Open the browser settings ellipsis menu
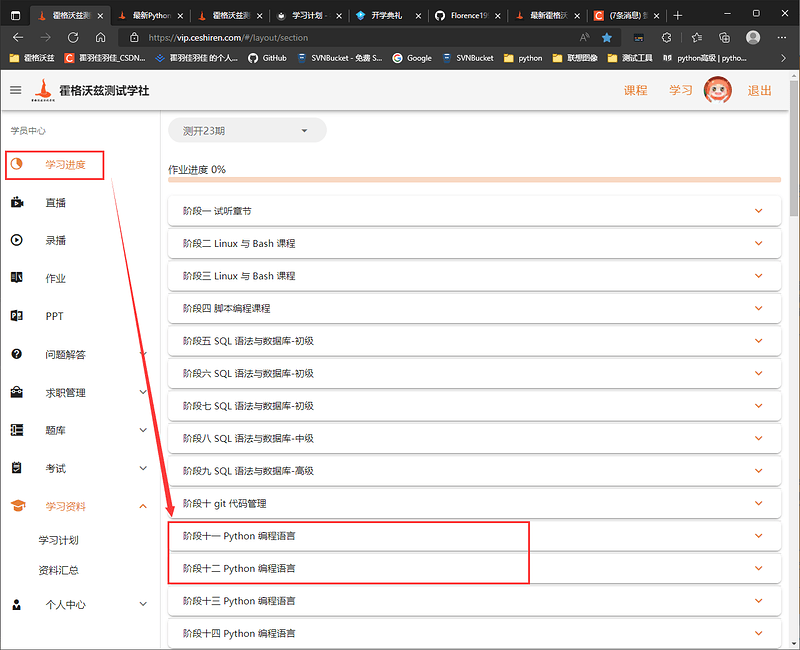The image size is (800, 650). tap(782, 37)
